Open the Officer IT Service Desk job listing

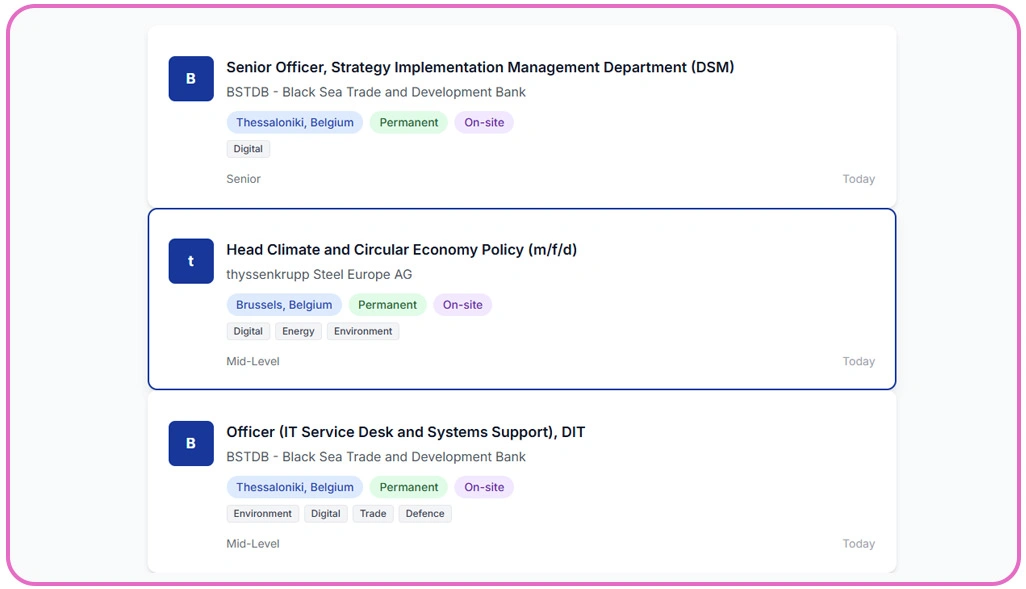click(406, 432)
